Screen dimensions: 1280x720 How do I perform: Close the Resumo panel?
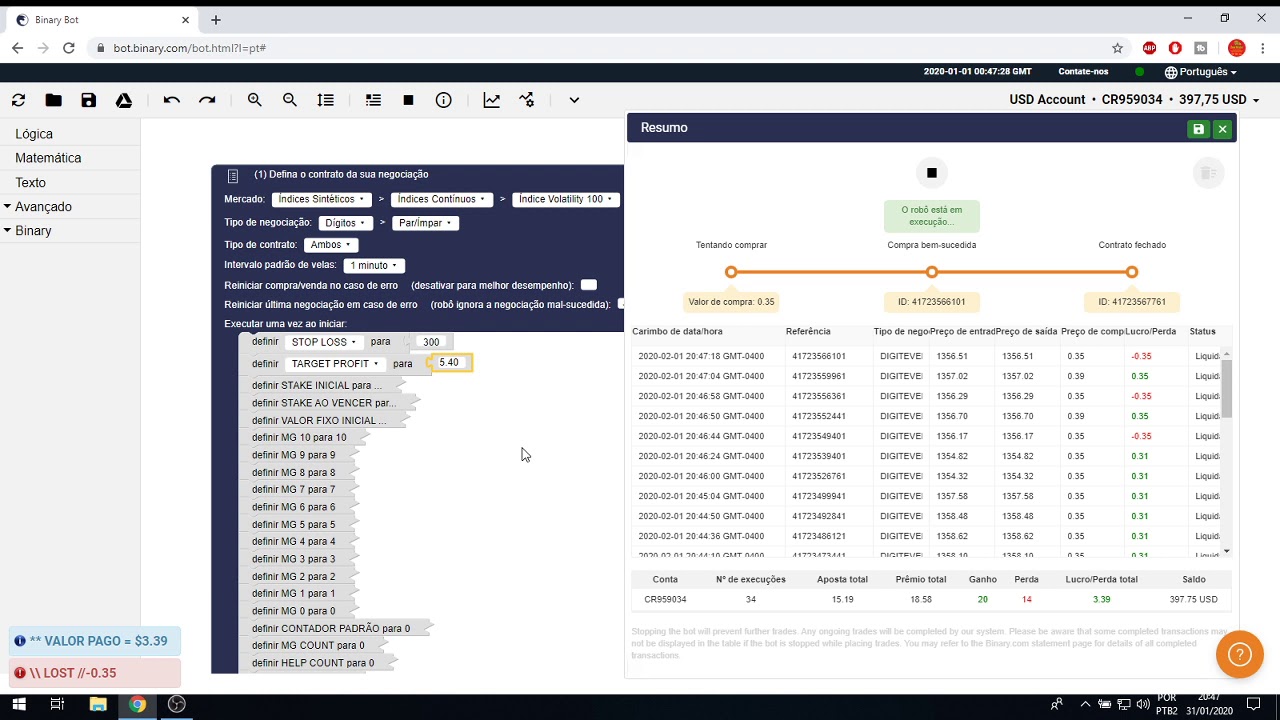[1222, 129]
